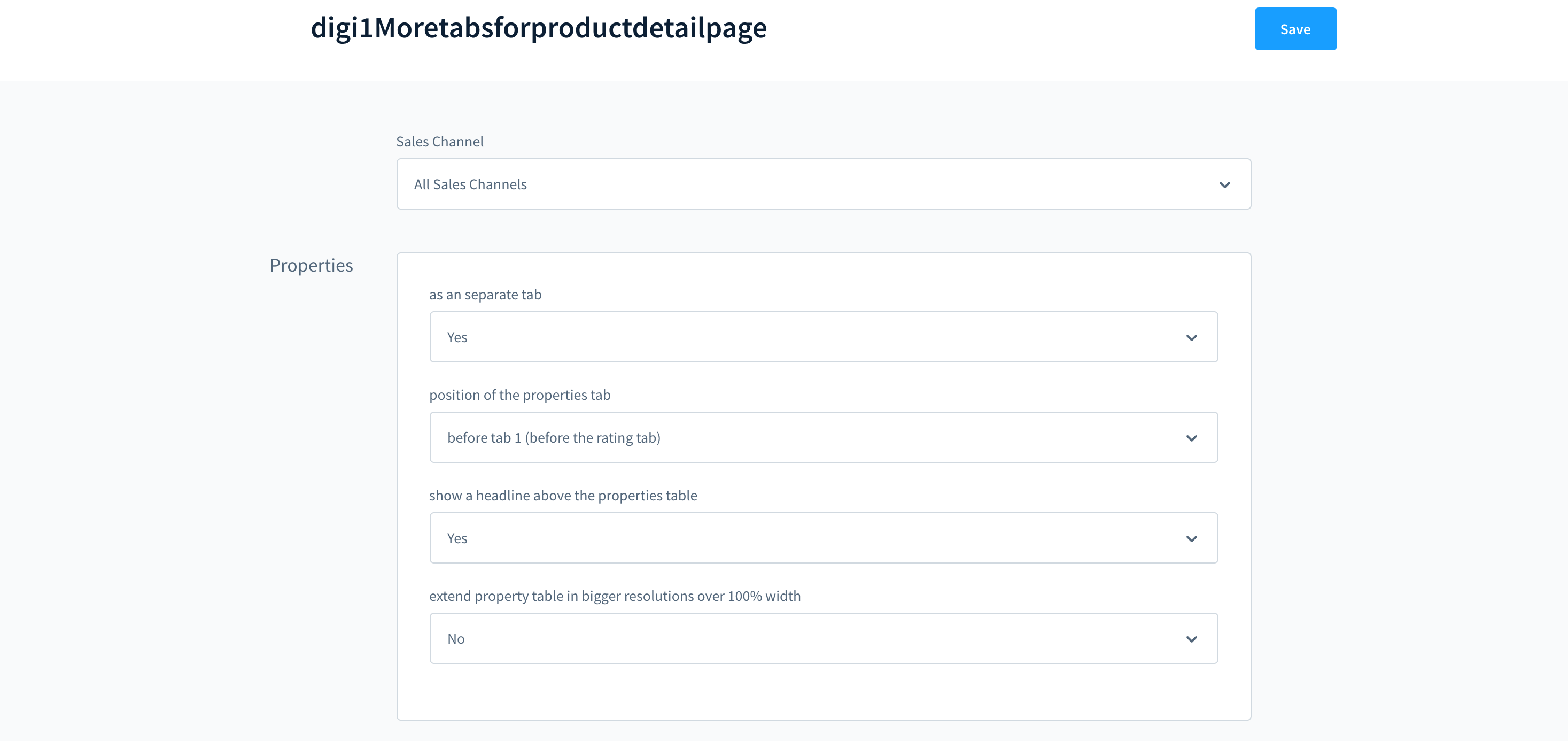Viewport: 1568px width, 741px height.
Task: Click the Sales Channel chevron arrow icon
Action: [1224, 184]
